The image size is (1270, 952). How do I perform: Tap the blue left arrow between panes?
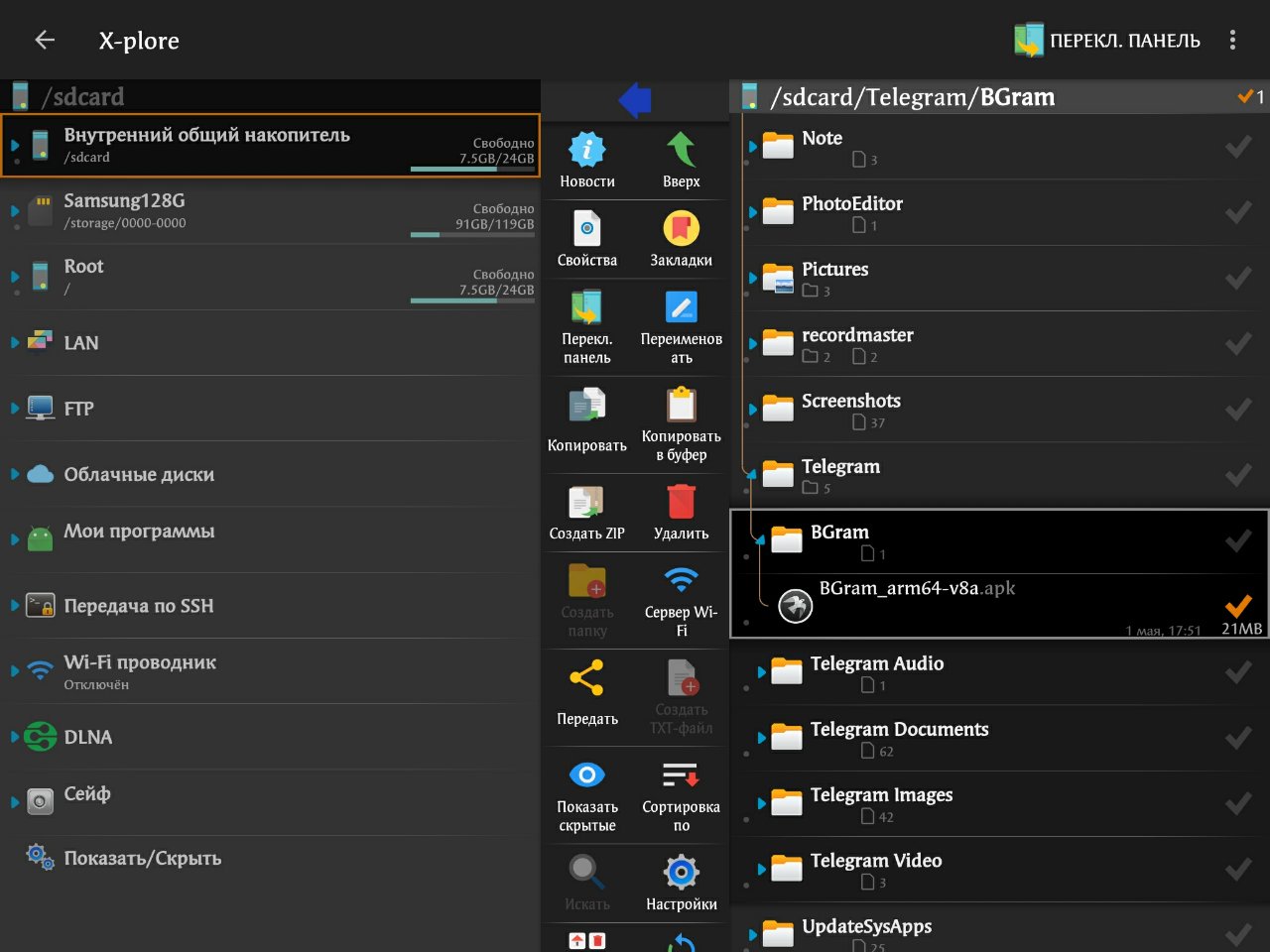635,99
